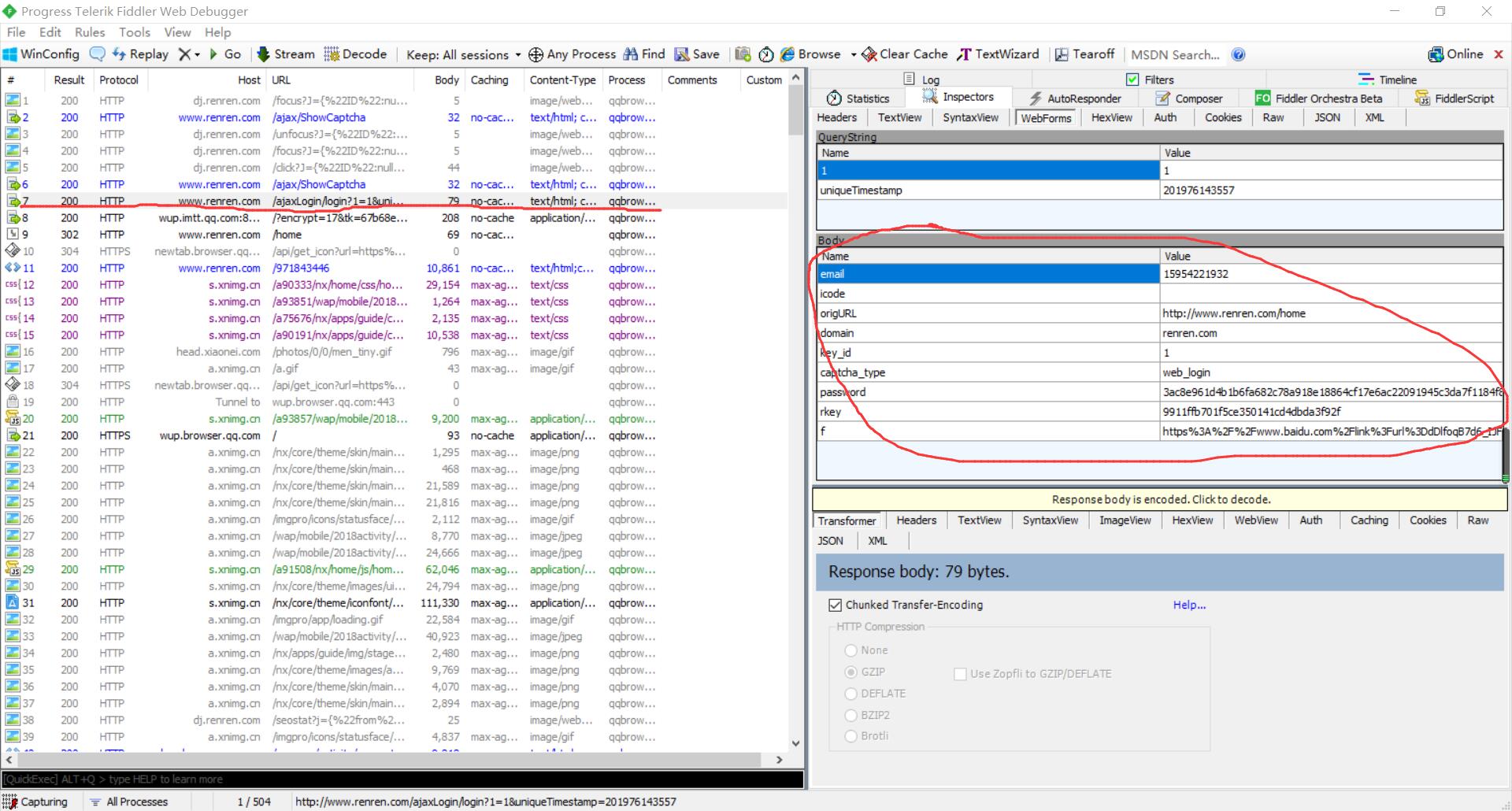Open WinConfig from the toolbar
This screenshot has height=811, width=1512.
coord(41,54)
